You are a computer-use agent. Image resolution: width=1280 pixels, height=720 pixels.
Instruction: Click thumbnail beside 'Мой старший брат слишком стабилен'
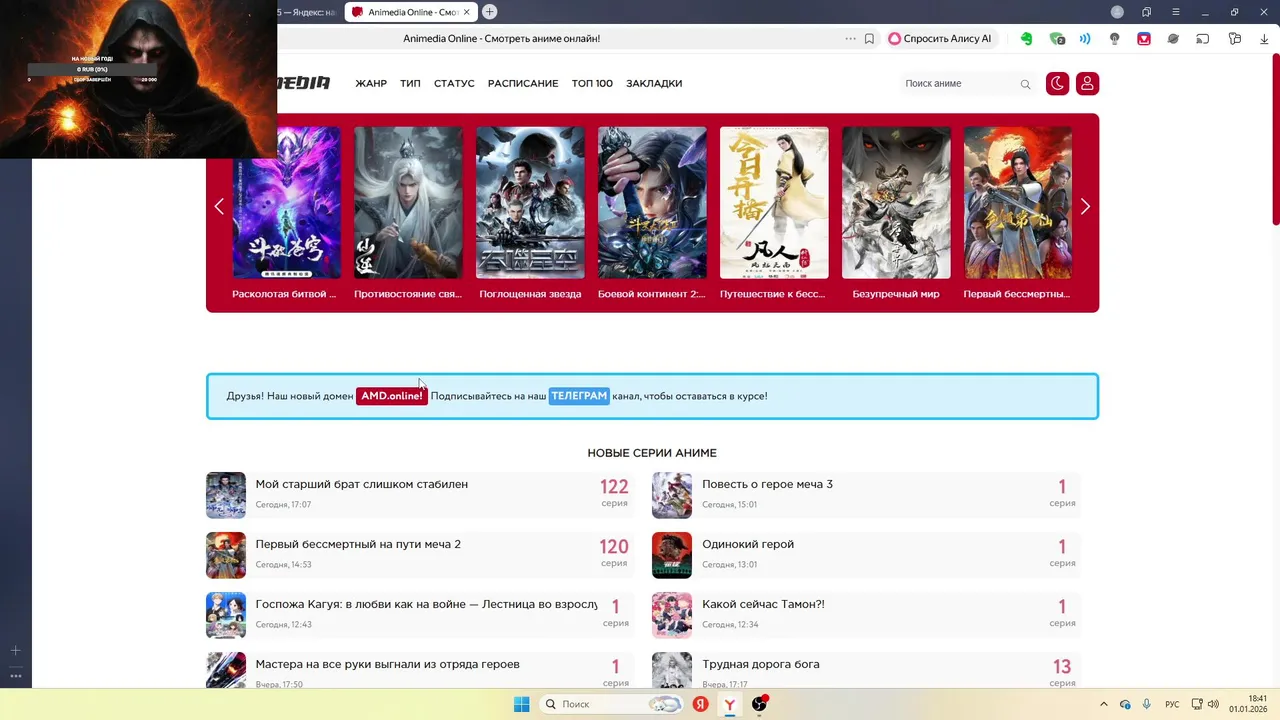226,495
